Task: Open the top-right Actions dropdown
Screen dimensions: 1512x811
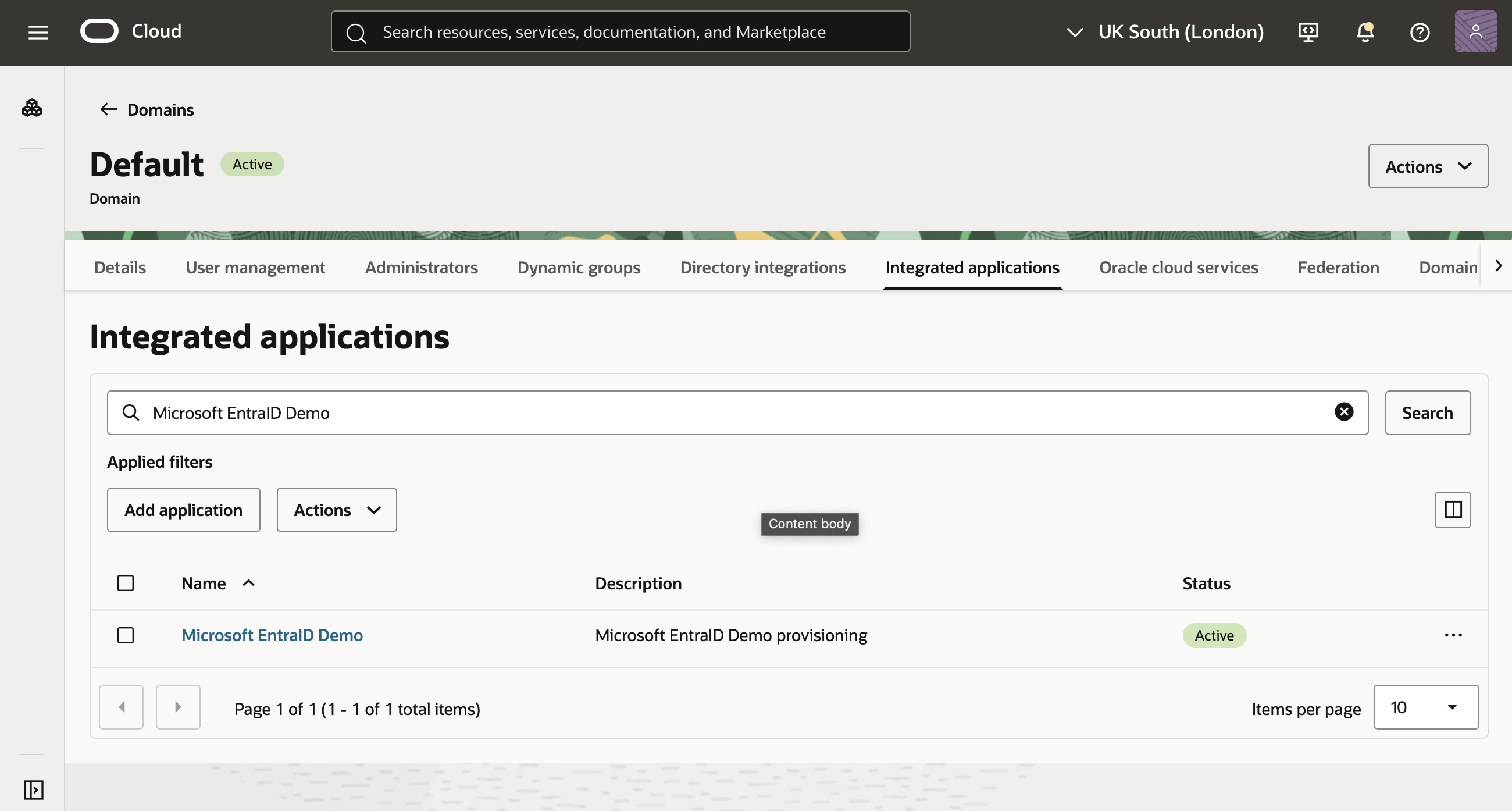Action: pos(1428,166)
